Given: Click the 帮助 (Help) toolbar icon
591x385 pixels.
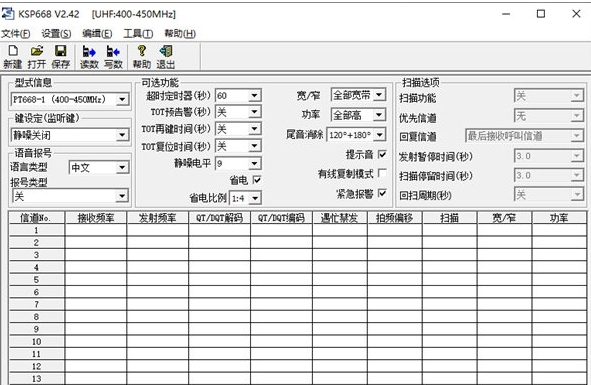Looking at the screenshot, I should point(142,57).
